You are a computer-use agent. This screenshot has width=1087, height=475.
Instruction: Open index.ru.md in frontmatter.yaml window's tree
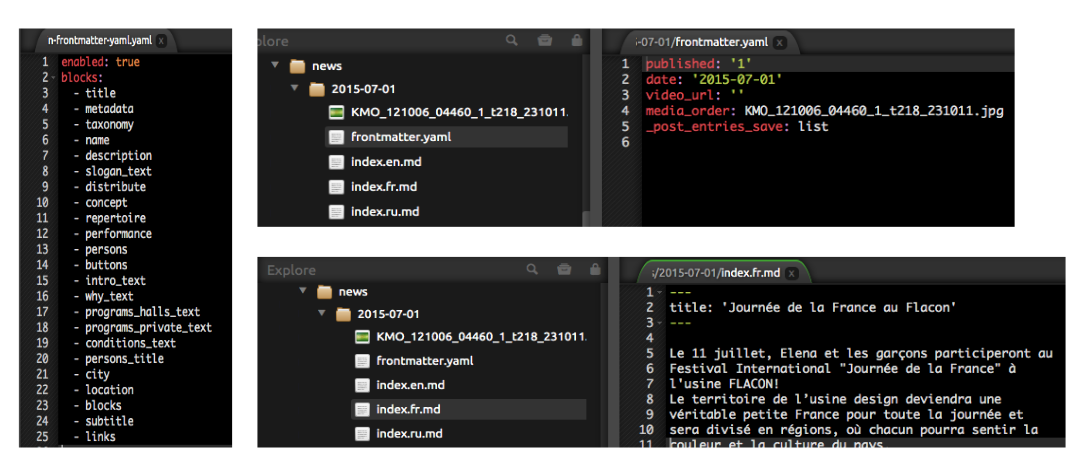(385, 211)
